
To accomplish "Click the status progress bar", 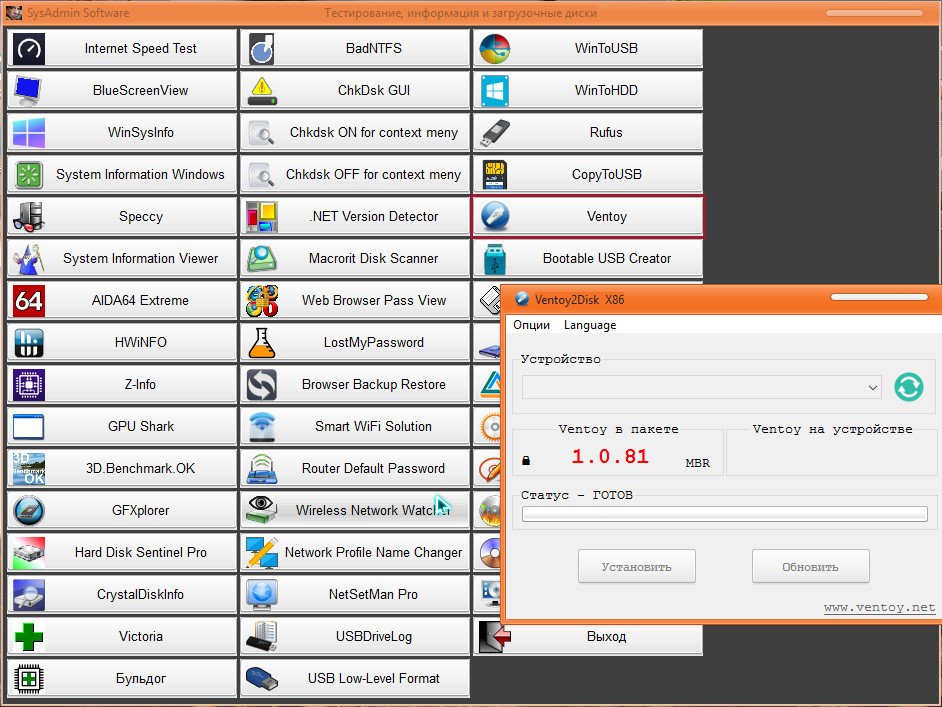I will [x=724, y=514].
